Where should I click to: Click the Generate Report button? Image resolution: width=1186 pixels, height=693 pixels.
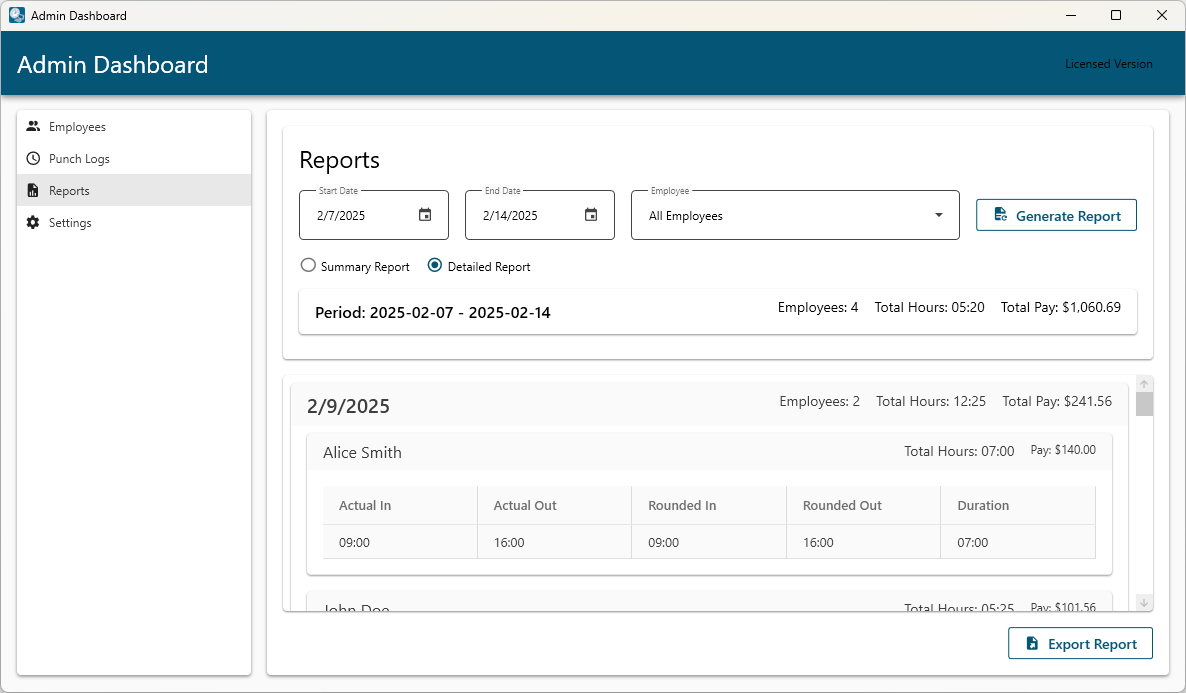coord(1056,214)
